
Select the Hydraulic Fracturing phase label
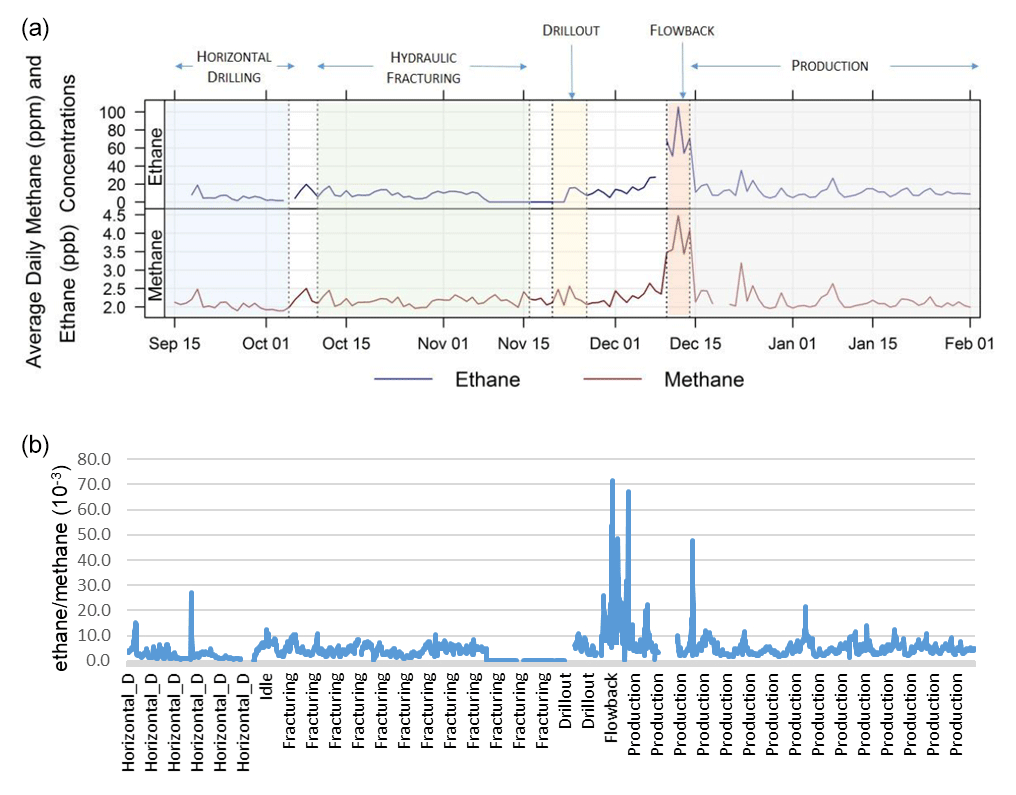(423, 67)
